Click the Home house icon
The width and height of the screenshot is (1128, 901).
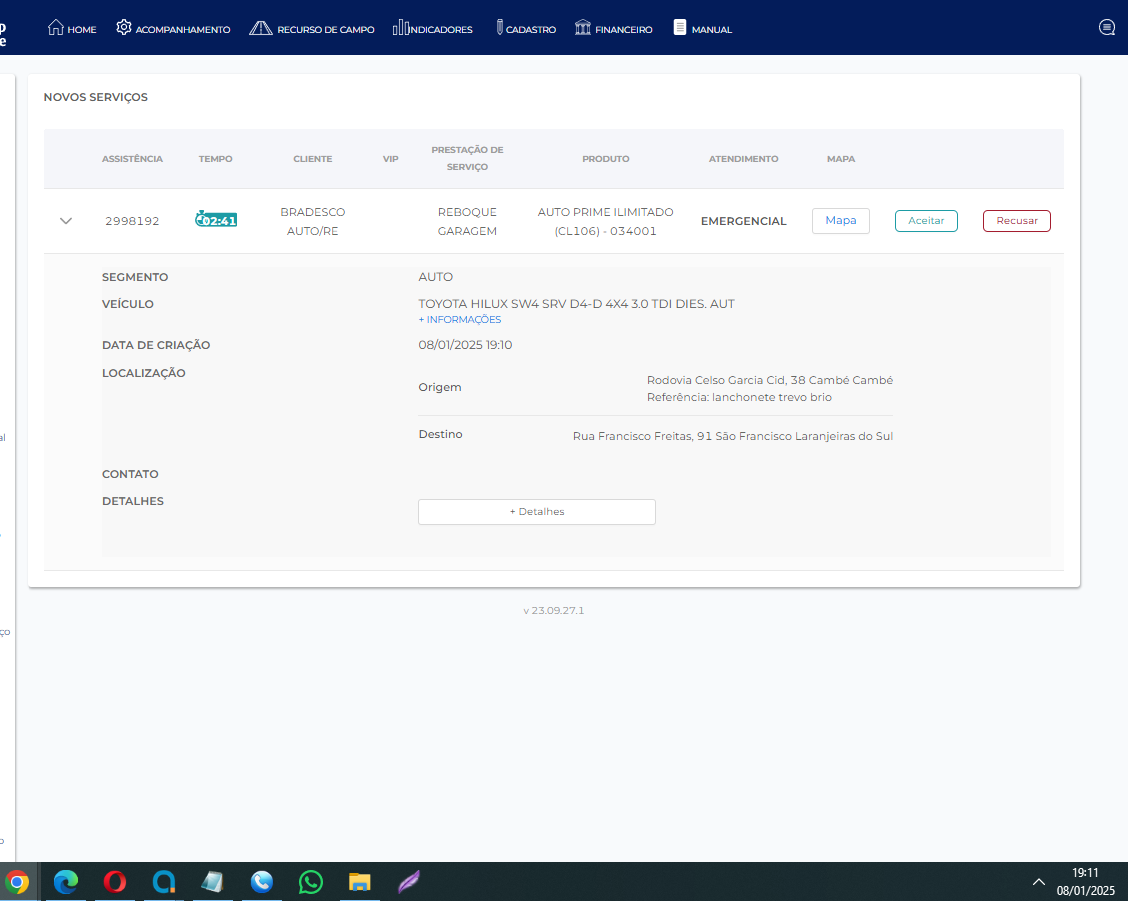[x=56, y=28]
